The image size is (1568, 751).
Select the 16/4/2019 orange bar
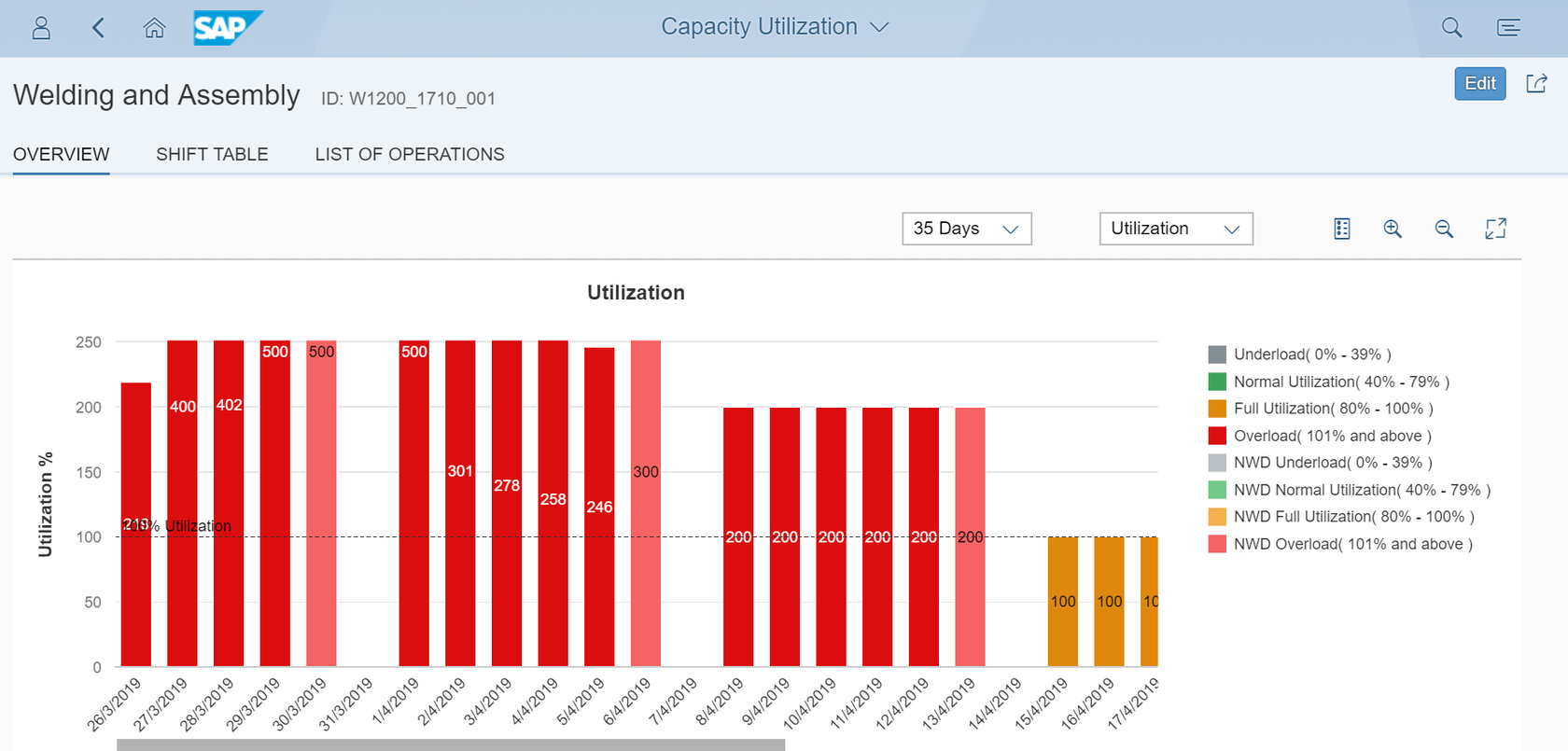(1109, 602)
